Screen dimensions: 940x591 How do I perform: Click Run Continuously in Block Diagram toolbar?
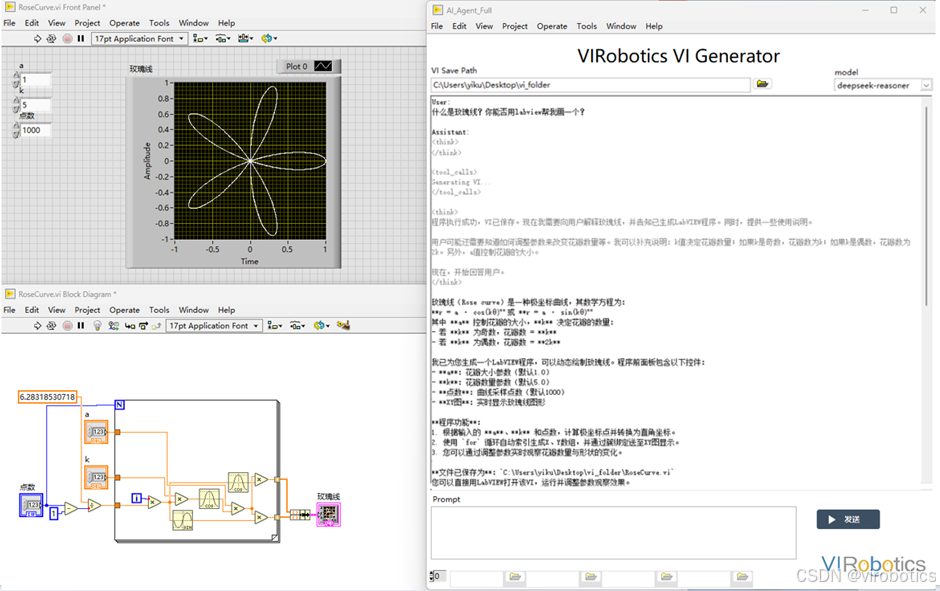[52, 325]
